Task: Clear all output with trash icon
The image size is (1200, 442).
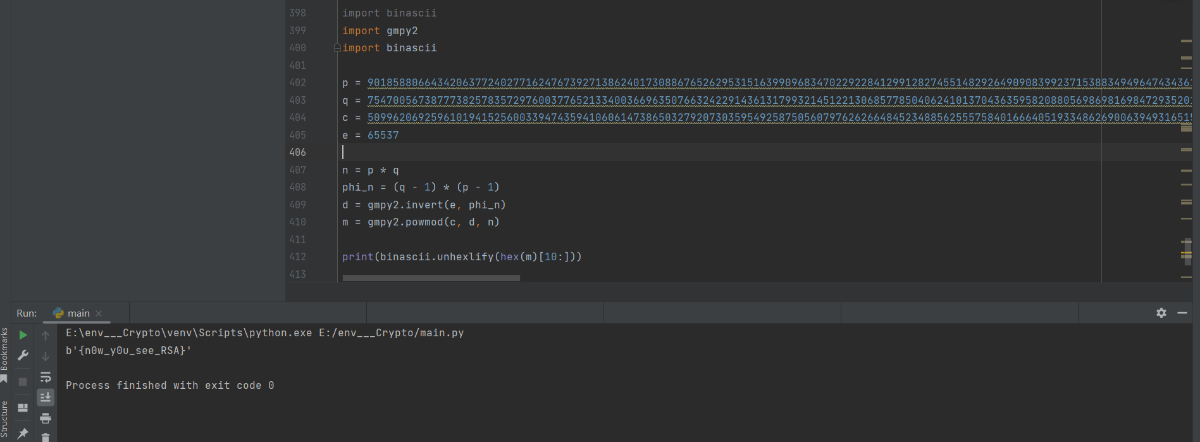Action: click(x=45, y=436)
